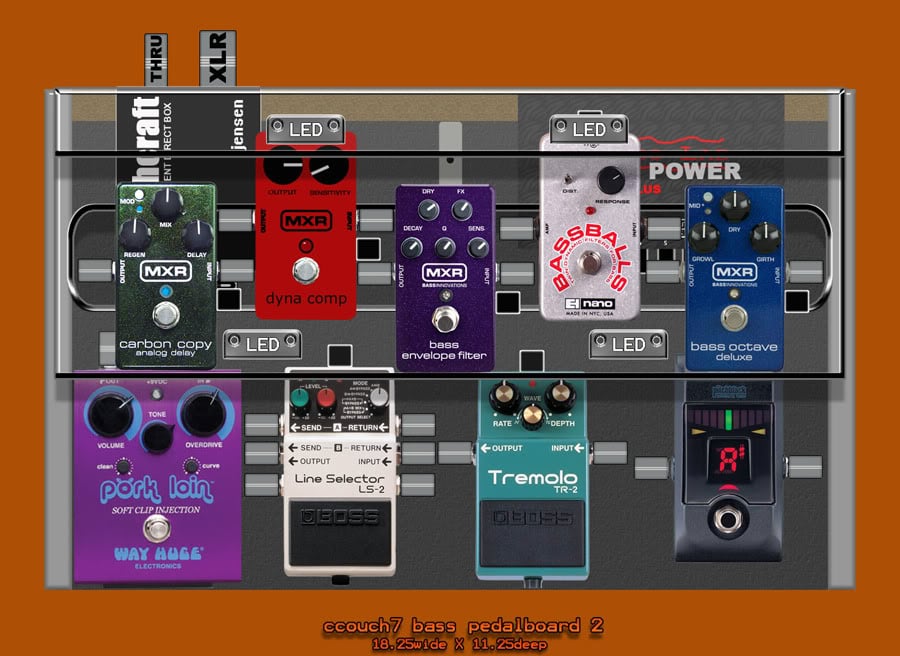Turn the Bass Octave Deluxe Dry knob

735,206
